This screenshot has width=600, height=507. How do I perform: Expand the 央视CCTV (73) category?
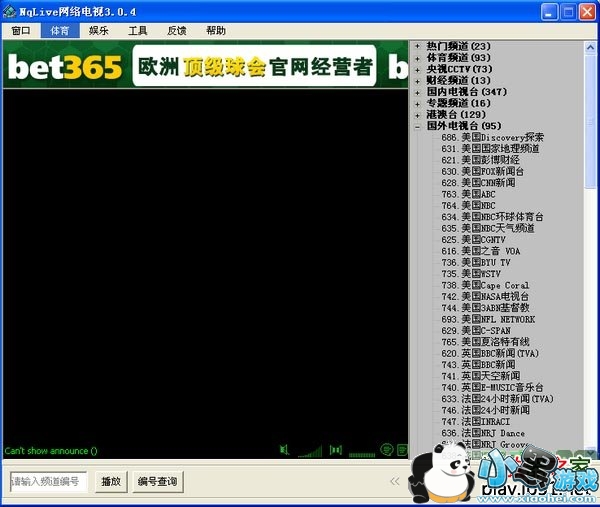coord(417,69)
